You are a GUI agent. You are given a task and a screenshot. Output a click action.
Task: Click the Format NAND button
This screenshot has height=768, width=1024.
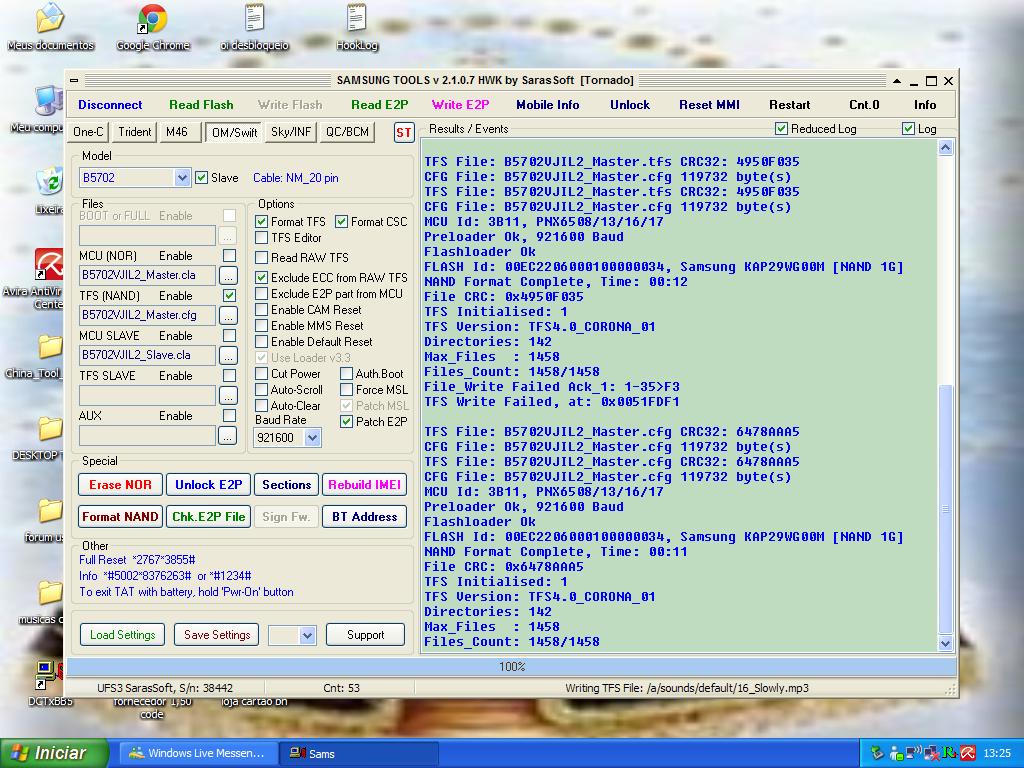(120, 517)
